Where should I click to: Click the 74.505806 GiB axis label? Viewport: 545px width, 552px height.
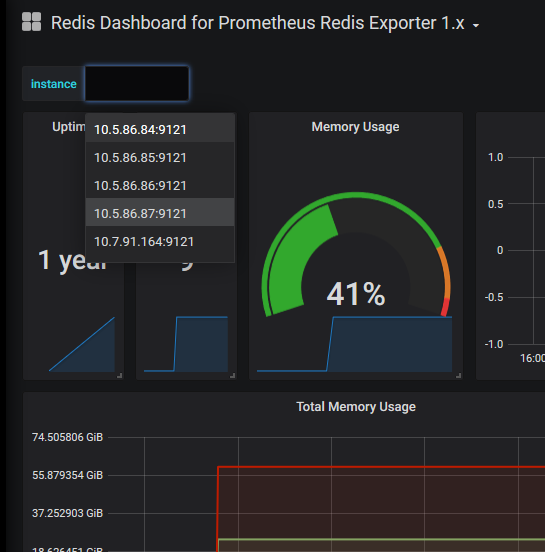pyautogui.click(x=68, y=437)
